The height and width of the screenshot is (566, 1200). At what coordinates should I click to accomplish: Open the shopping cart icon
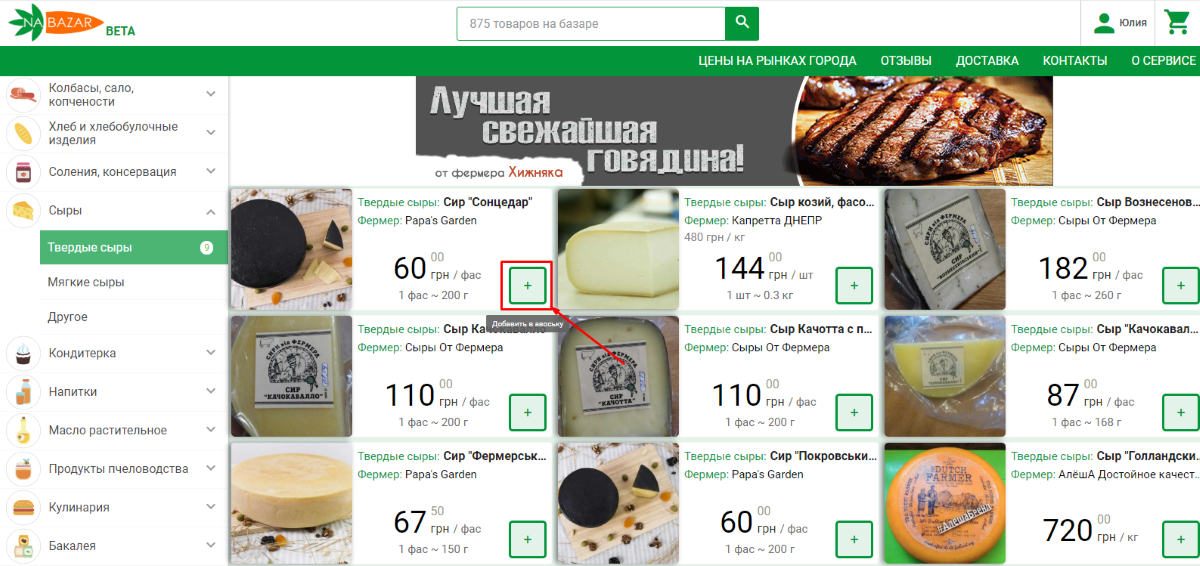tap(1176, 22)
